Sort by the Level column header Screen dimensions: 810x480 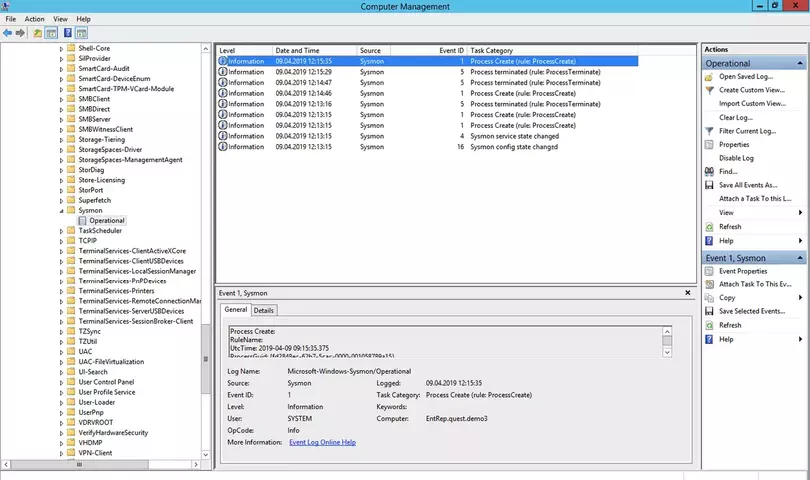click(x=244, y=51)
